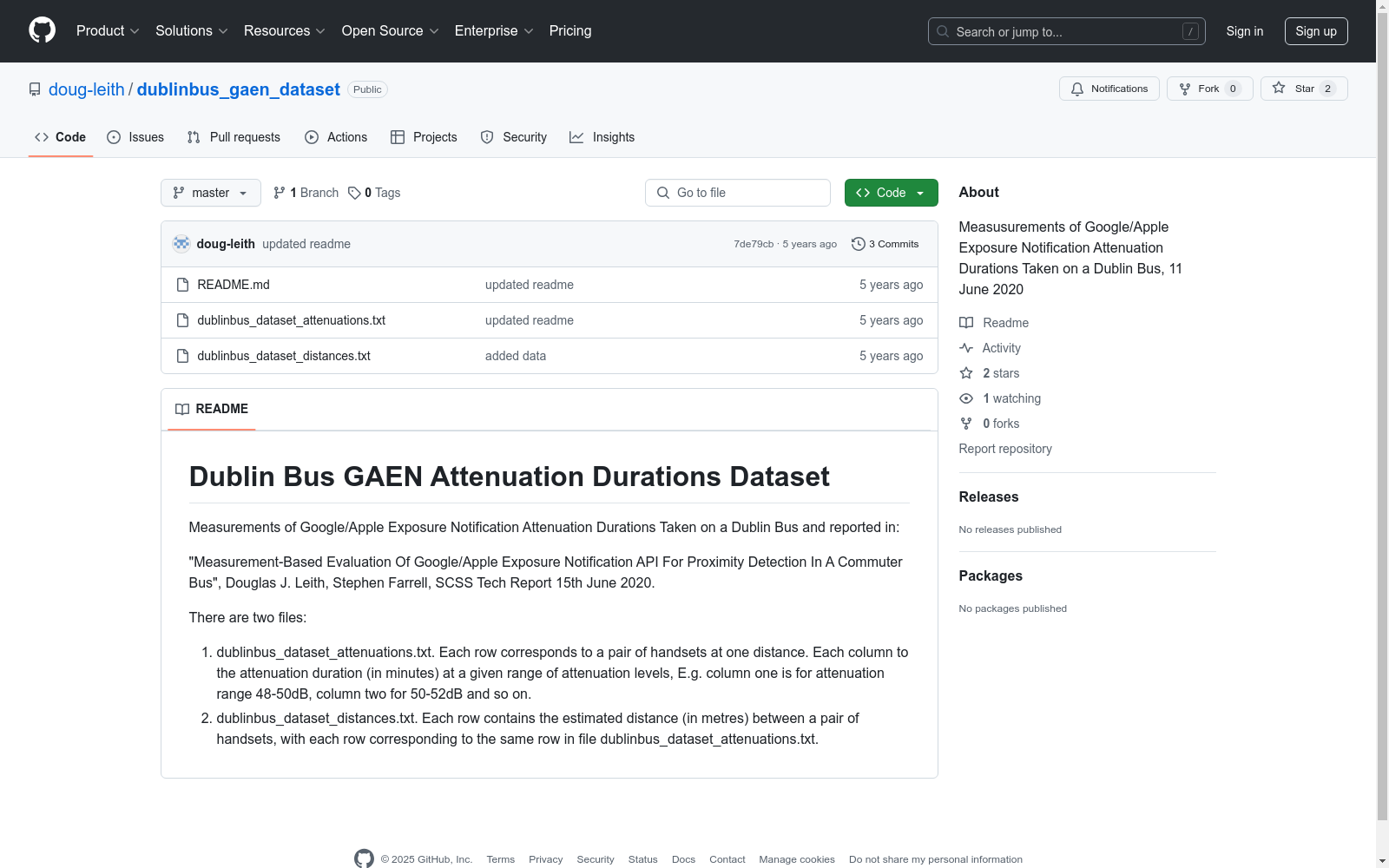Click the Sign in link
1389x868 pixels.
pos(1245,31)
